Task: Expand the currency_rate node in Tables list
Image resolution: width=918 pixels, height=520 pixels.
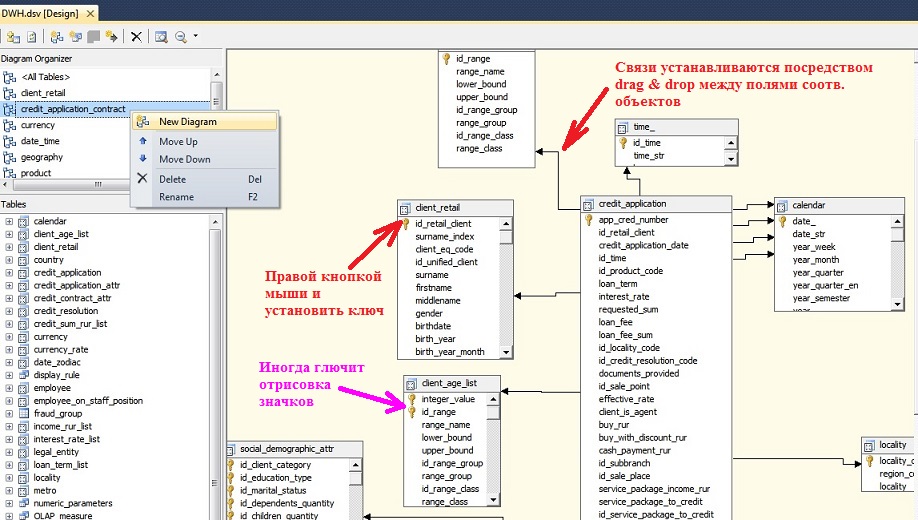Action: (x=9, y=350)
